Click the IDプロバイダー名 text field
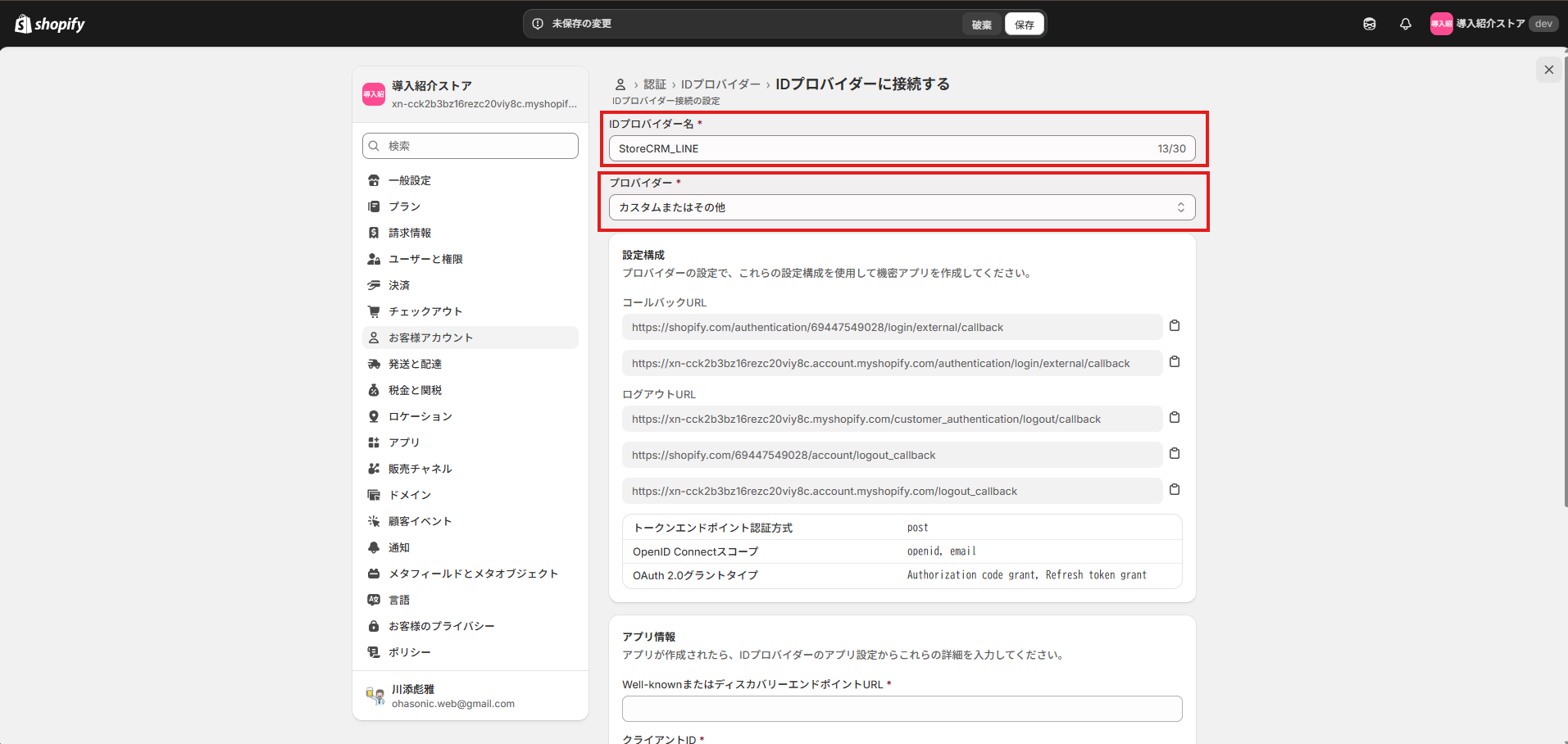This screenshot has height=744, width=1568. [x=881, y=149]
